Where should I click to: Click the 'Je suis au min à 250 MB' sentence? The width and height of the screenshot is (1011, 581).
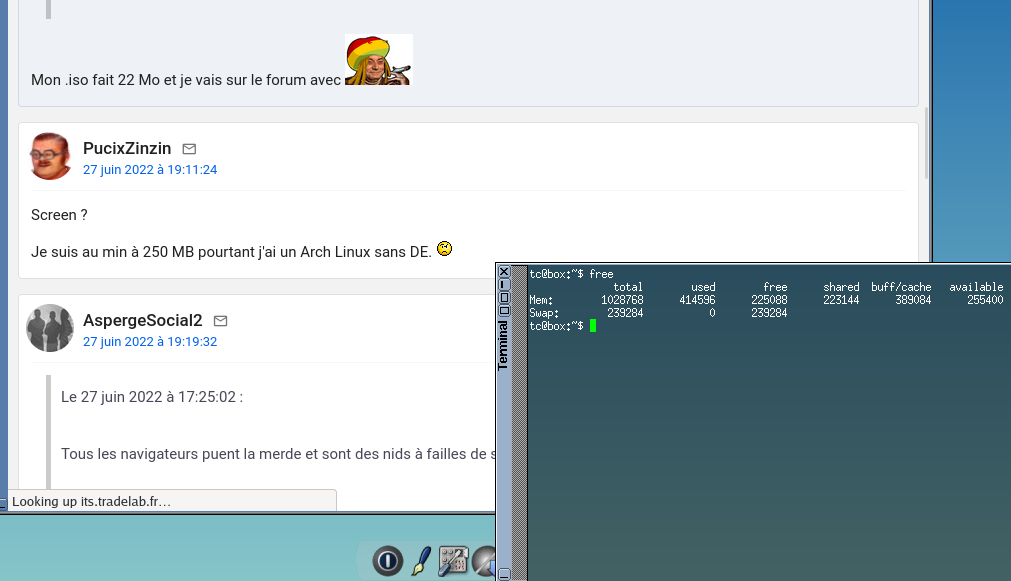(231, 252)
